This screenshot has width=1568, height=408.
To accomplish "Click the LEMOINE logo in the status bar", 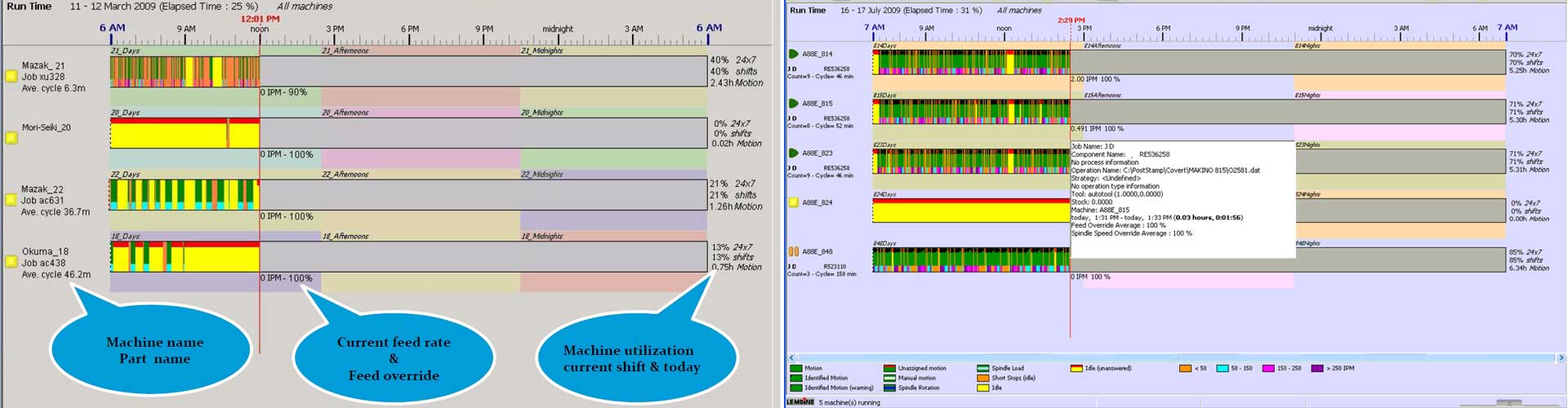I will click(800, 402).
